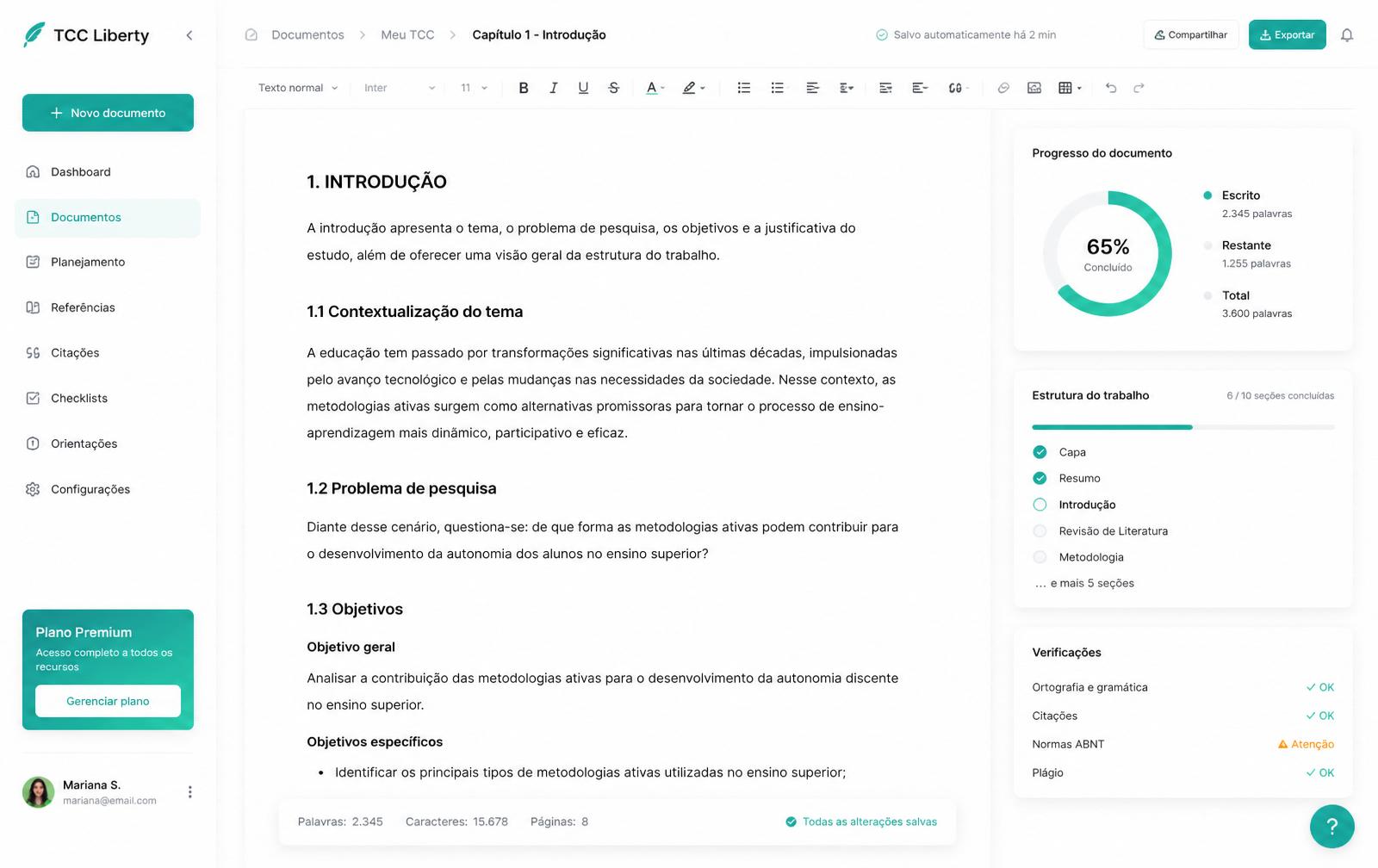Open the Texto normal style dropdown

pos(298,88)
